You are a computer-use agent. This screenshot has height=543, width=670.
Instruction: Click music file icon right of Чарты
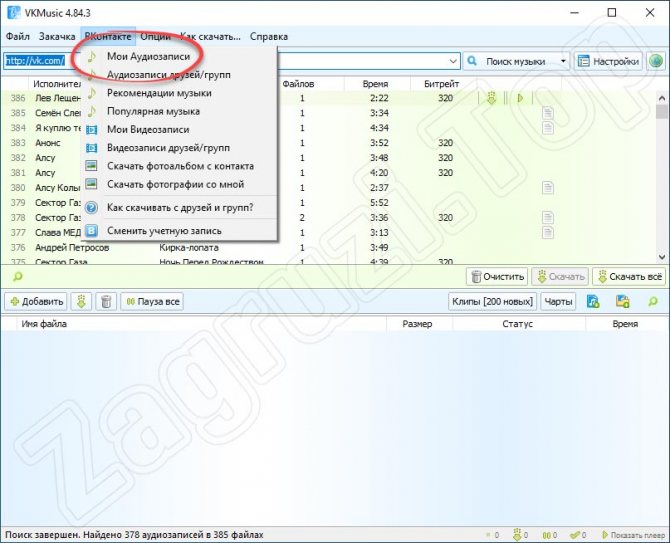pos(593,302)
